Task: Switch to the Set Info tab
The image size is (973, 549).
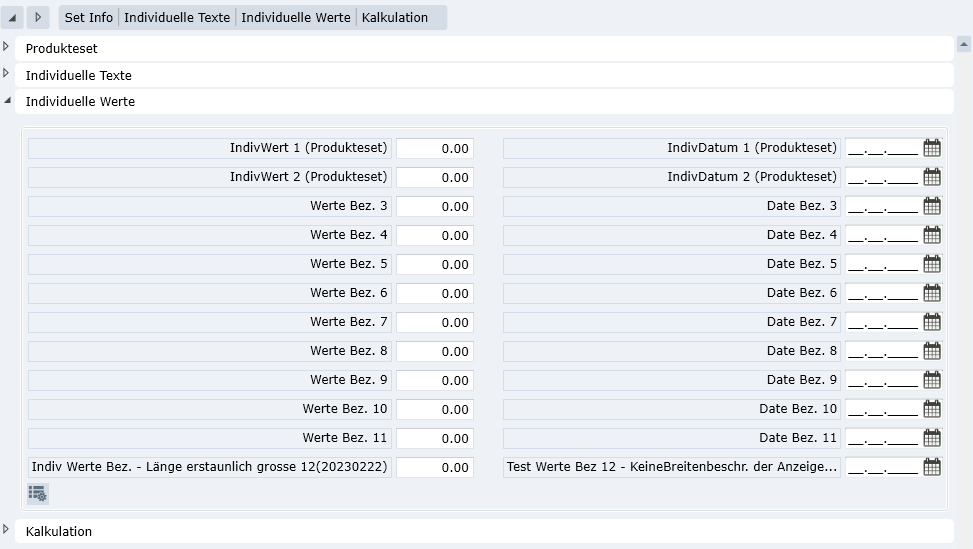Action: click(88, 18)
